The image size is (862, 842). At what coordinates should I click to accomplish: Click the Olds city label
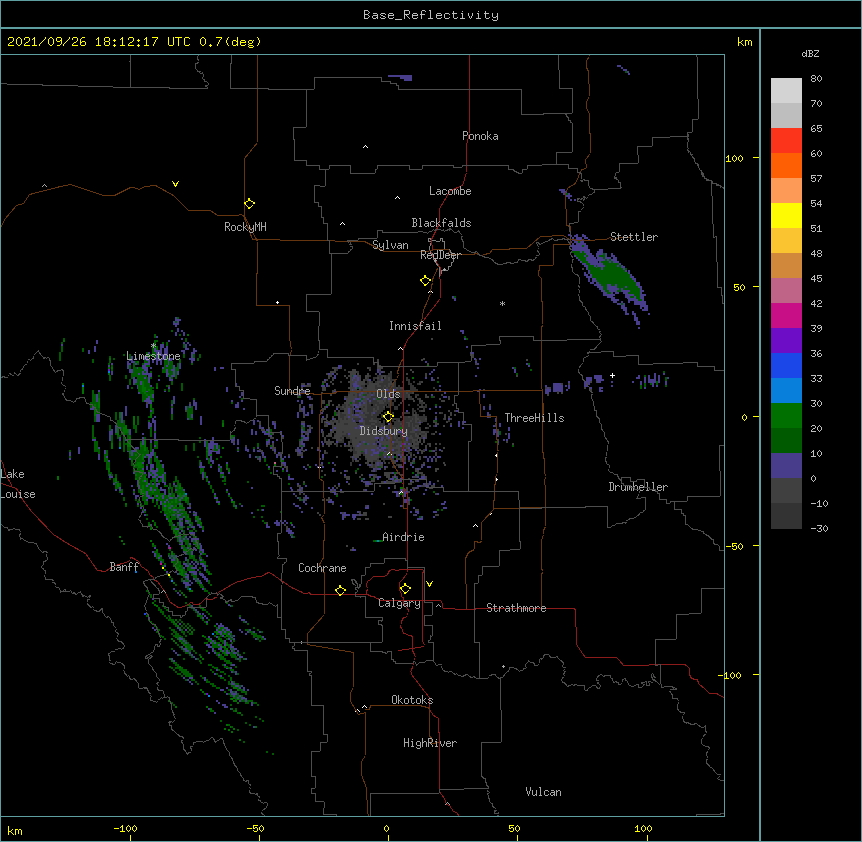388,394
